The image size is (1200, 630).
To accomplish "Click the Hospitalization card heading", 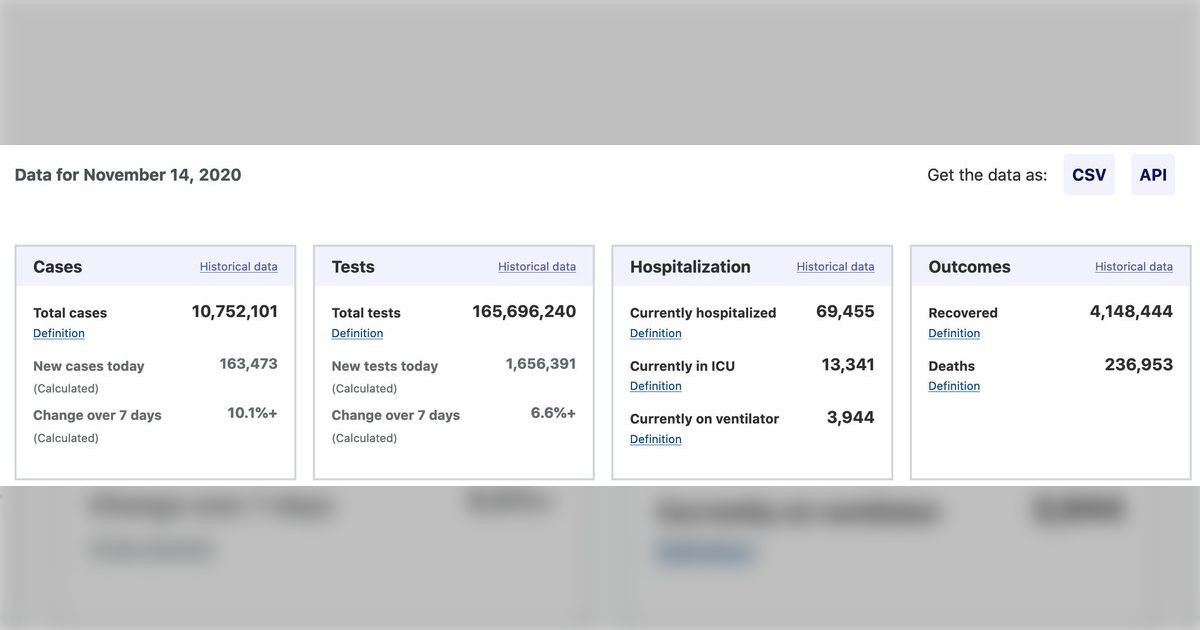I will tap(690, 267).
